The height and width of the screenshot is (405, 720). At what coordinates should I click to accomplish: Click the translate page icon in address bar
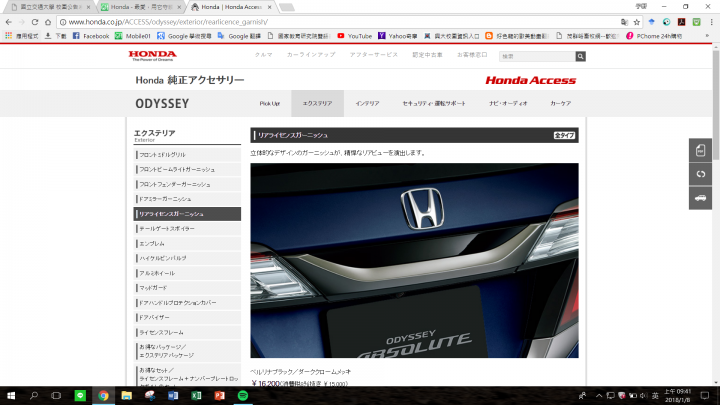point(624,22)
